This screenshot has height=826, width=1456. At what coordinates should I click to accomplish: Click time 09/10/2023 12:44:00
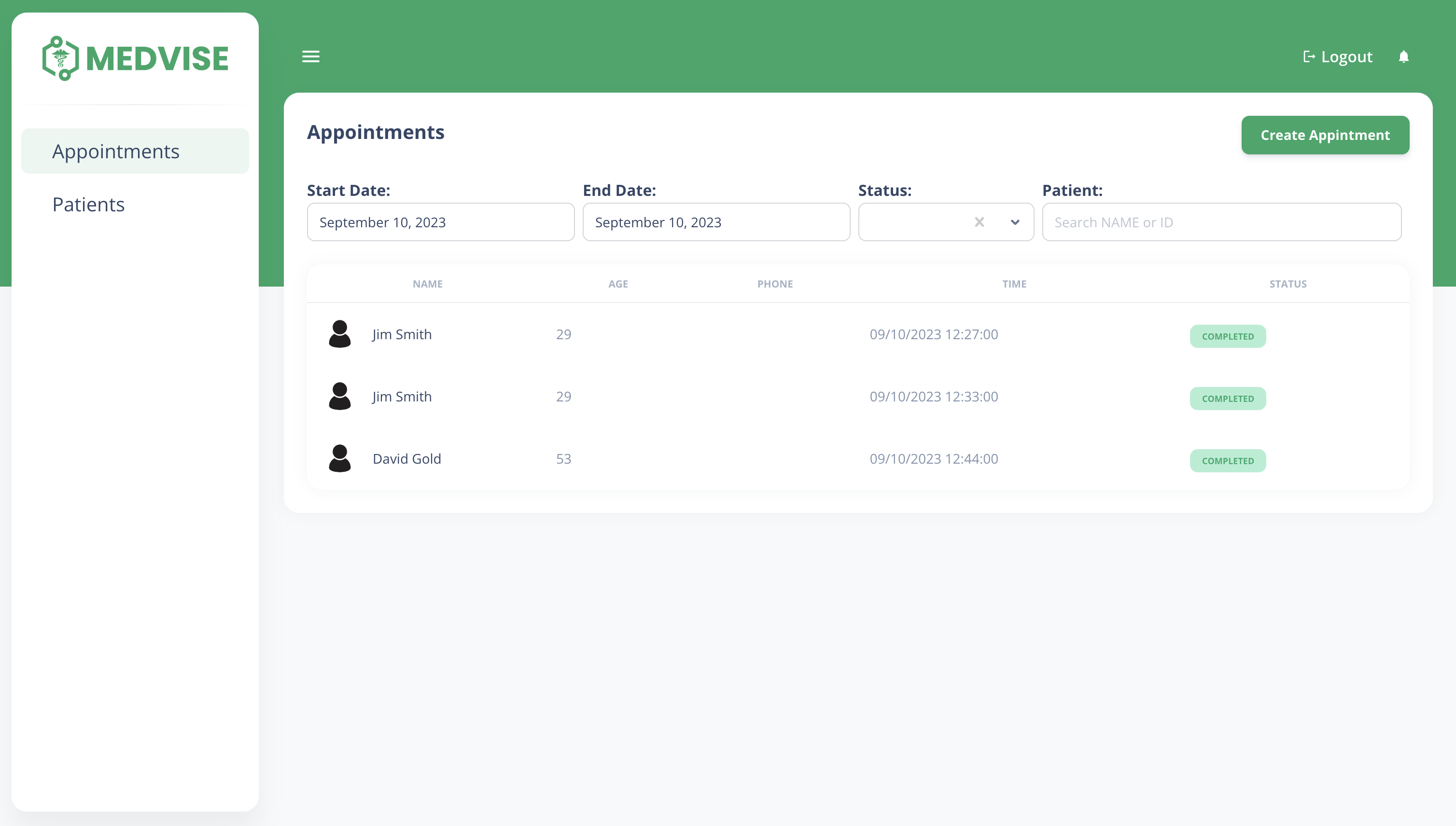coord(933,458)
